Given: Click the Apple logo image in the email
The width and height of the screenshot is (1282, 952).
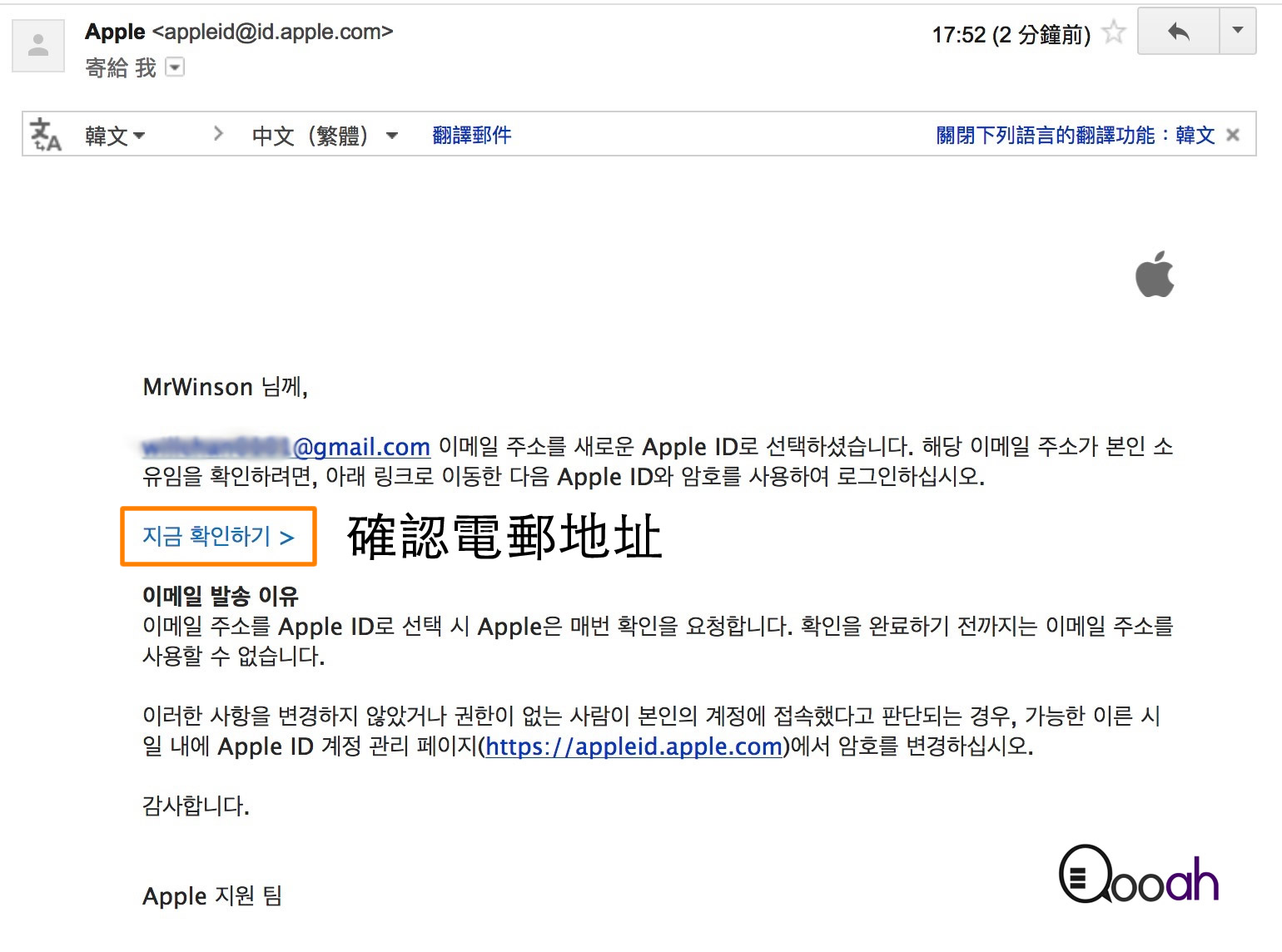Looking at the screenshot, I should click(x=1155, y=274).
